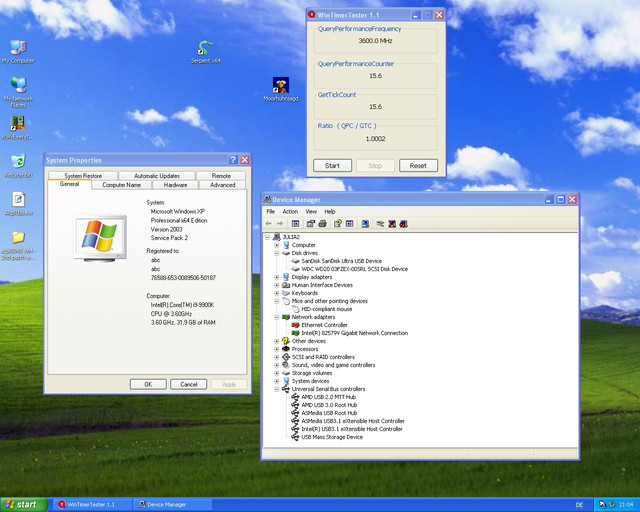
Task: Click the help question-mark button of System Properties
Action: [x=233, y=160]
